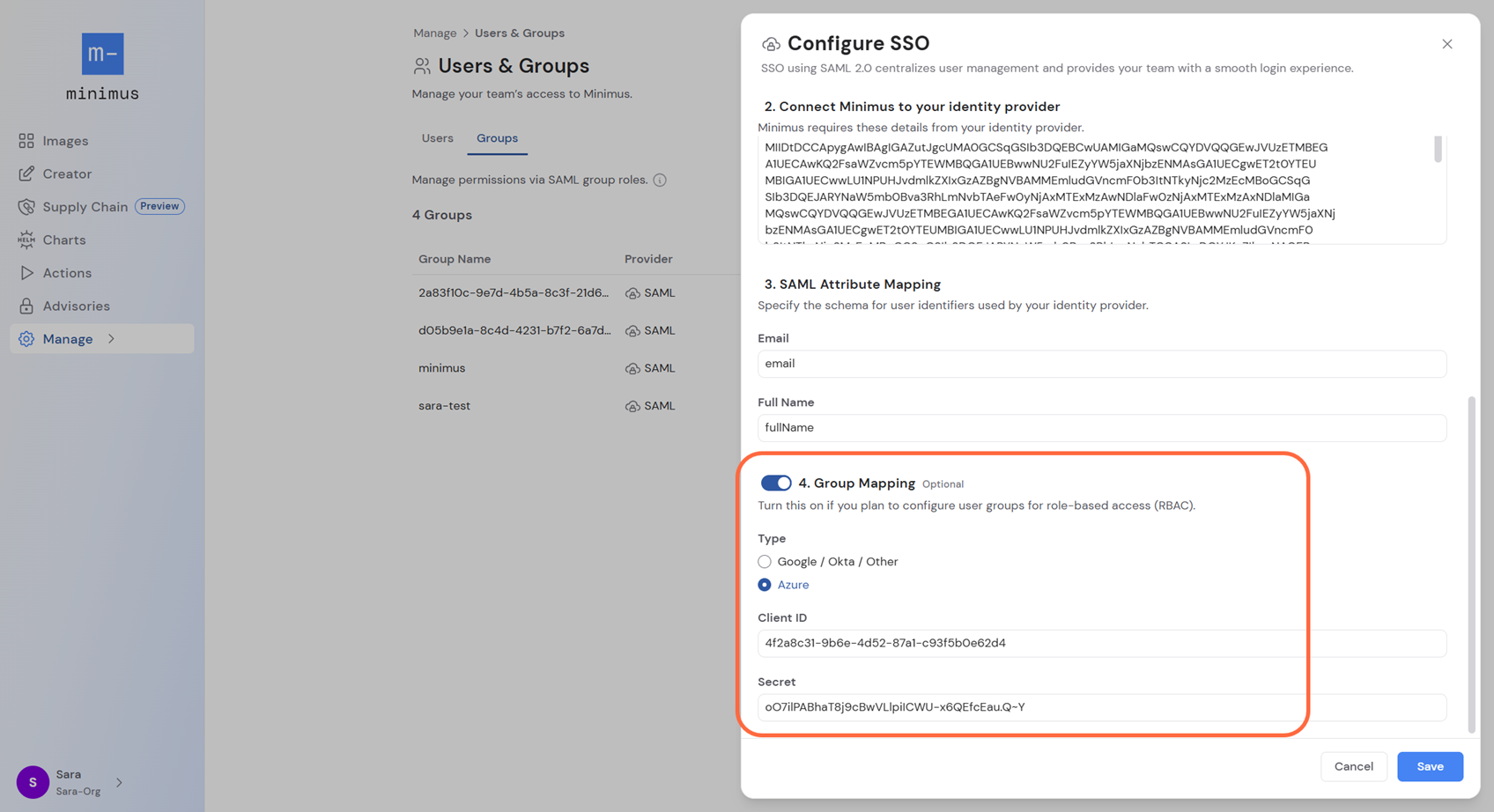This screenshot has height=812, width=1494.
Task: Click the SAML cloud icon in 2a83f10c row
Action: click(x=632, y=293)
